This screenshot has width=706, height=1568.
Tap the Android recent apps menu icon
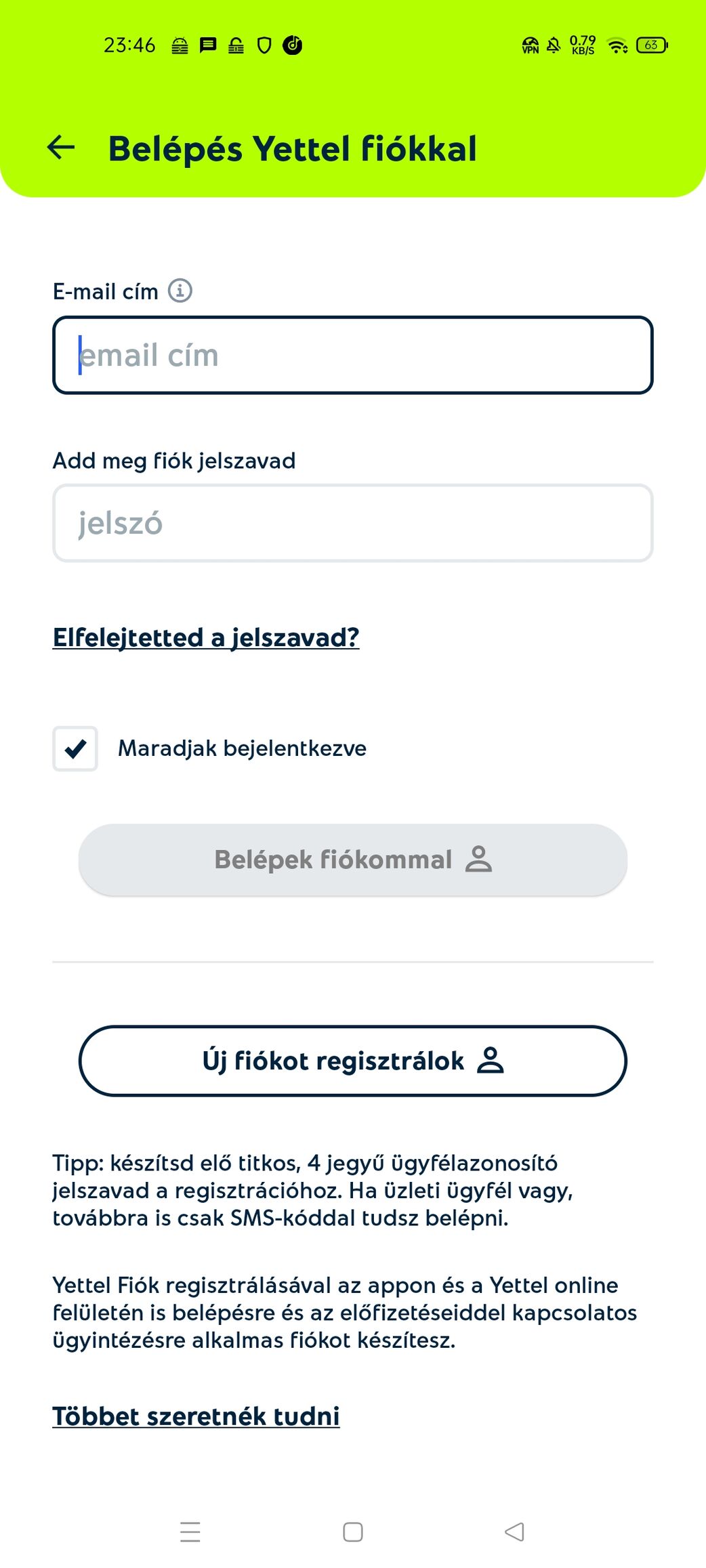(190, 1531)
